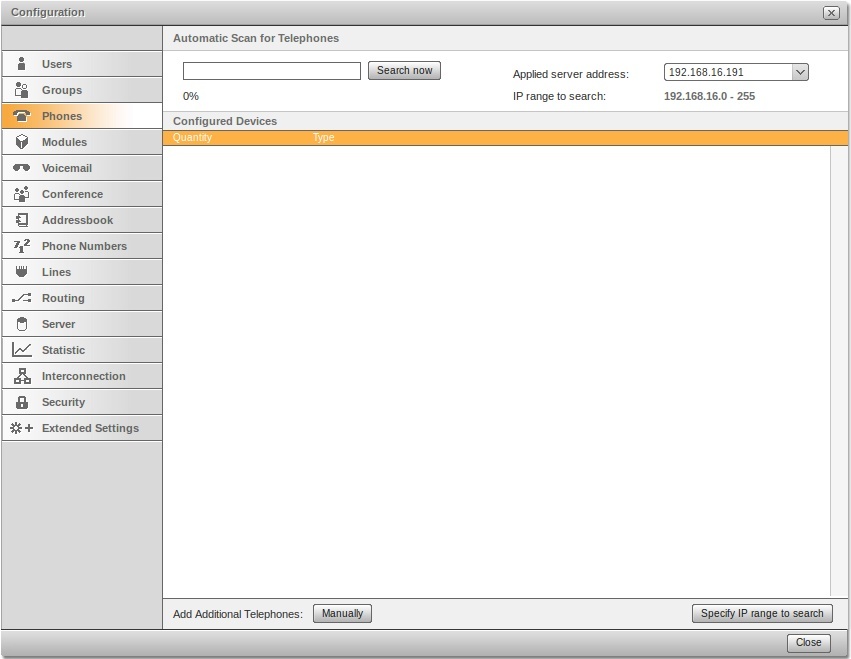The width and height of the screenshot is (851, 659).
Task: Click the Lines plug icon
Action: 21,271
